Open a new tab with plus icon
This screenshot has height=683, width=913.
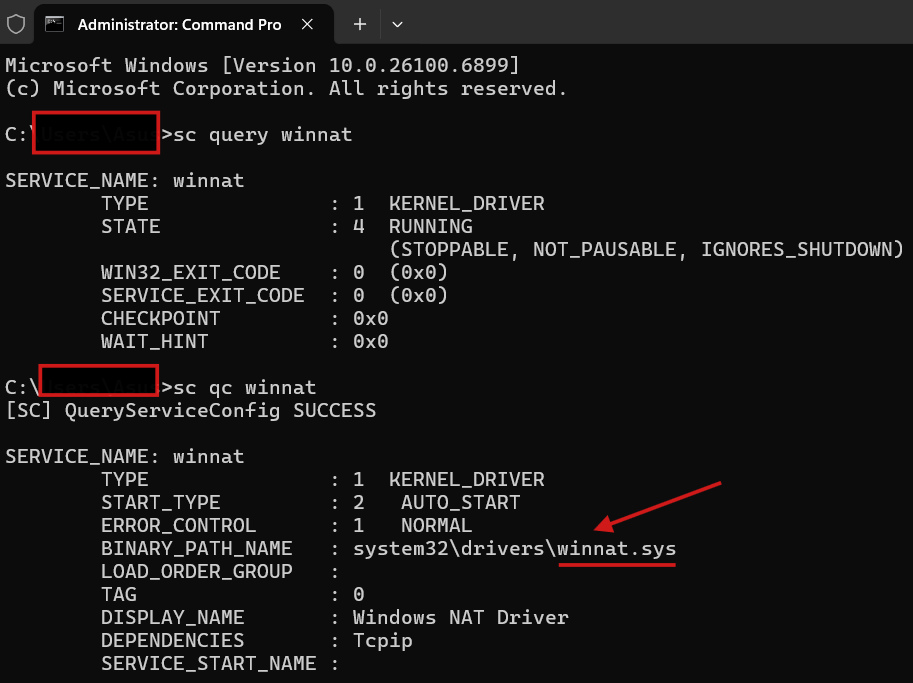point(360,24)
